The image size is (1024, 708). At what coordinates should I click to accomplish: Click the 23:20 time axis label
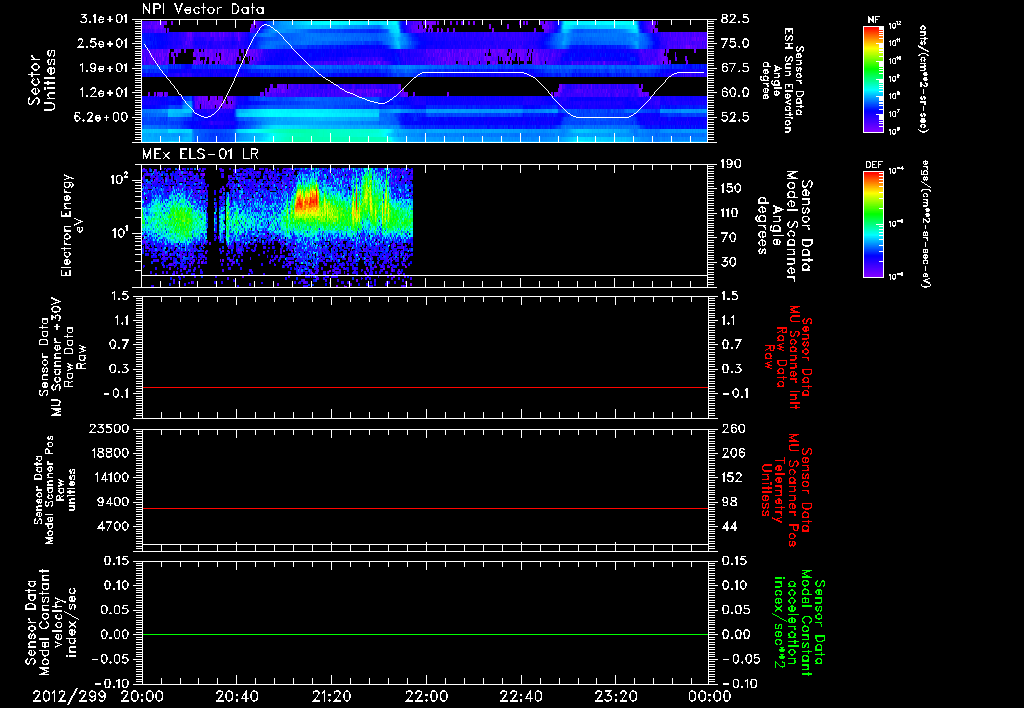(x=615, y=697)
